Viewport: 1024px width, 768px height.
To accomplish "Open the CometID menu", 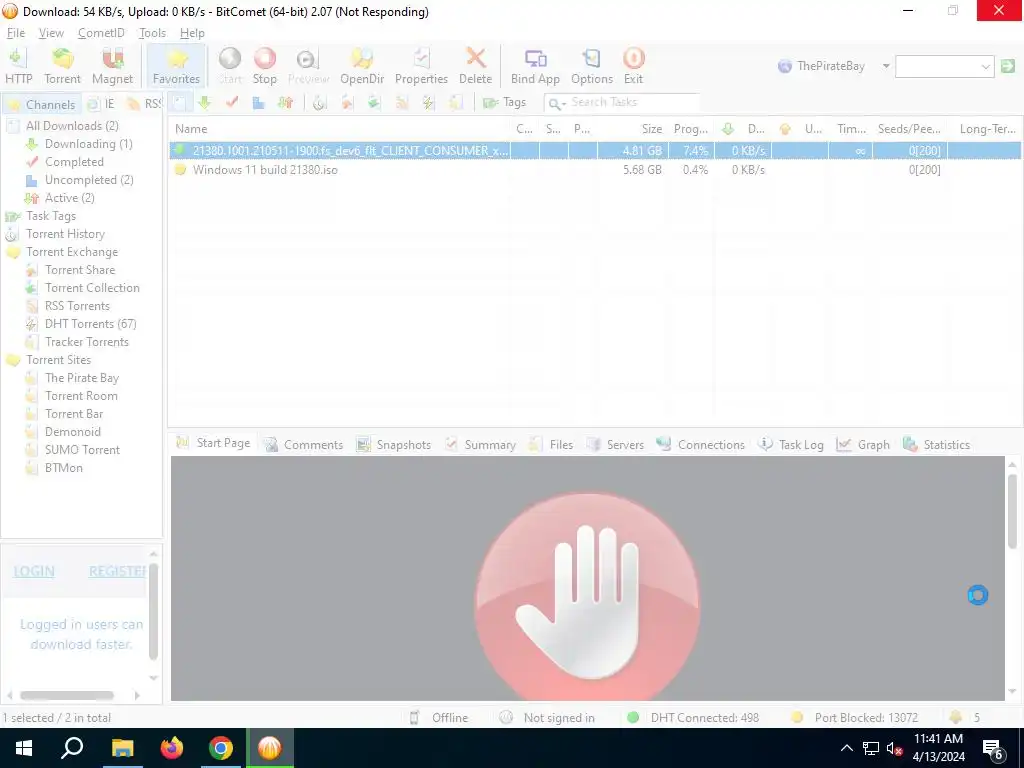I will coord(101,33).
